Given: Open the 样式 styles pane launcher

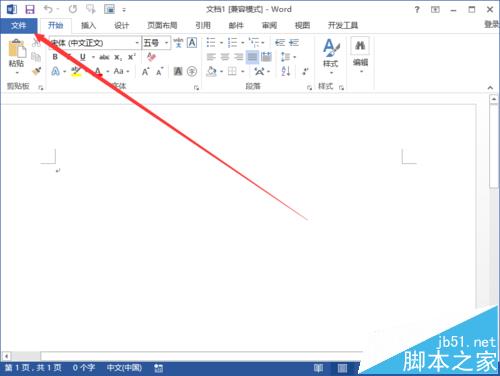Looking at the screenshot, I should pyautogui.click(x=341, y=88).
